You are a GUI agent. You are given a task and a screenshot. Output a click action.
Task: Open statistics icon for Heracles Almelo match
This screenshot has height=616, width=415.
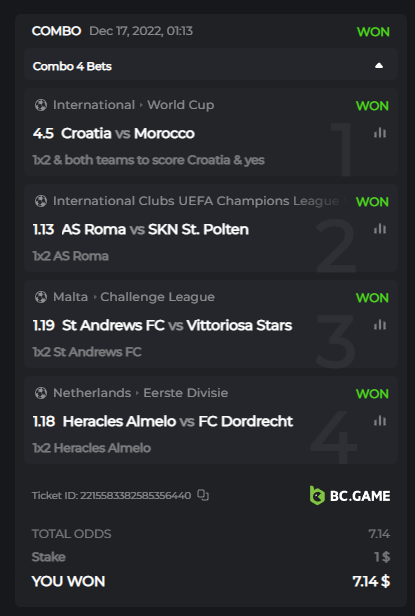(380, 421)
